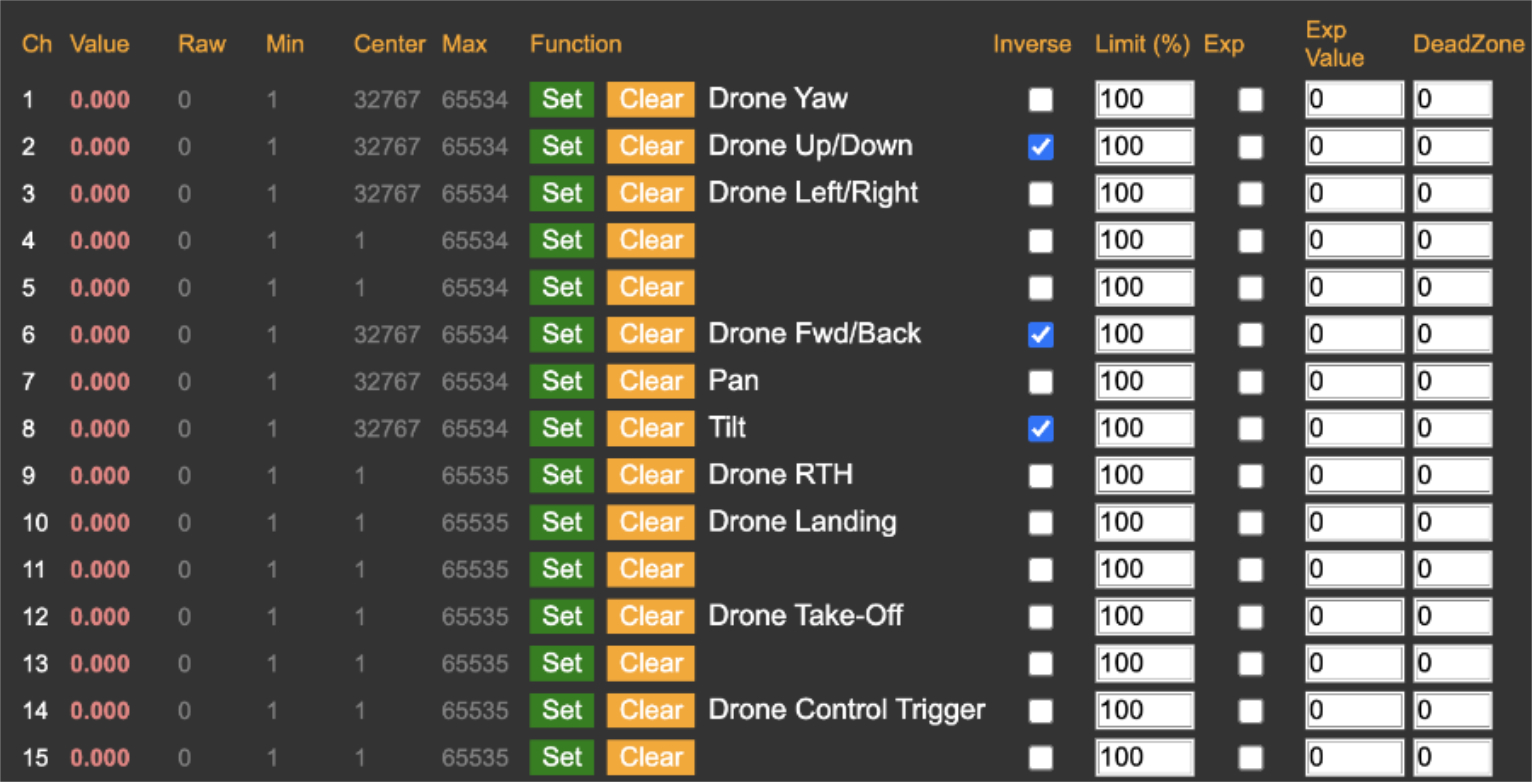Click DeadZone input for Drone Yaw

click(x=1452, y=100)
